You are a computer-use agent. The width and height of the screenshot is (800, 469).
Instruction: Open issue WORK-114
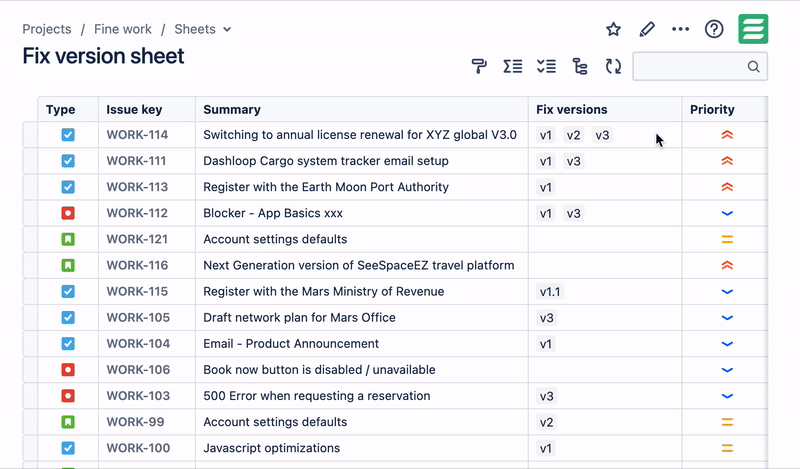(137, 135)
